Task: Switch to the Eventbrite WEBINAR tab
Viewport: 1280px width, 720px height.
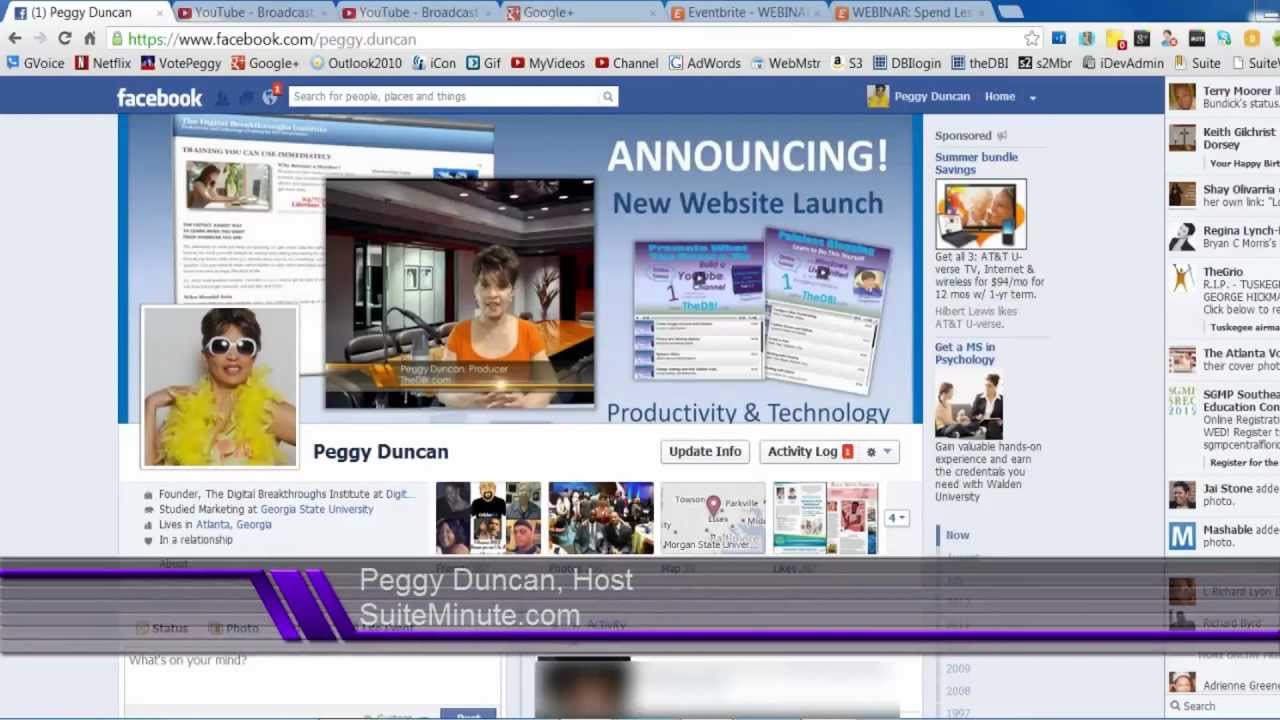Action: 746,12
